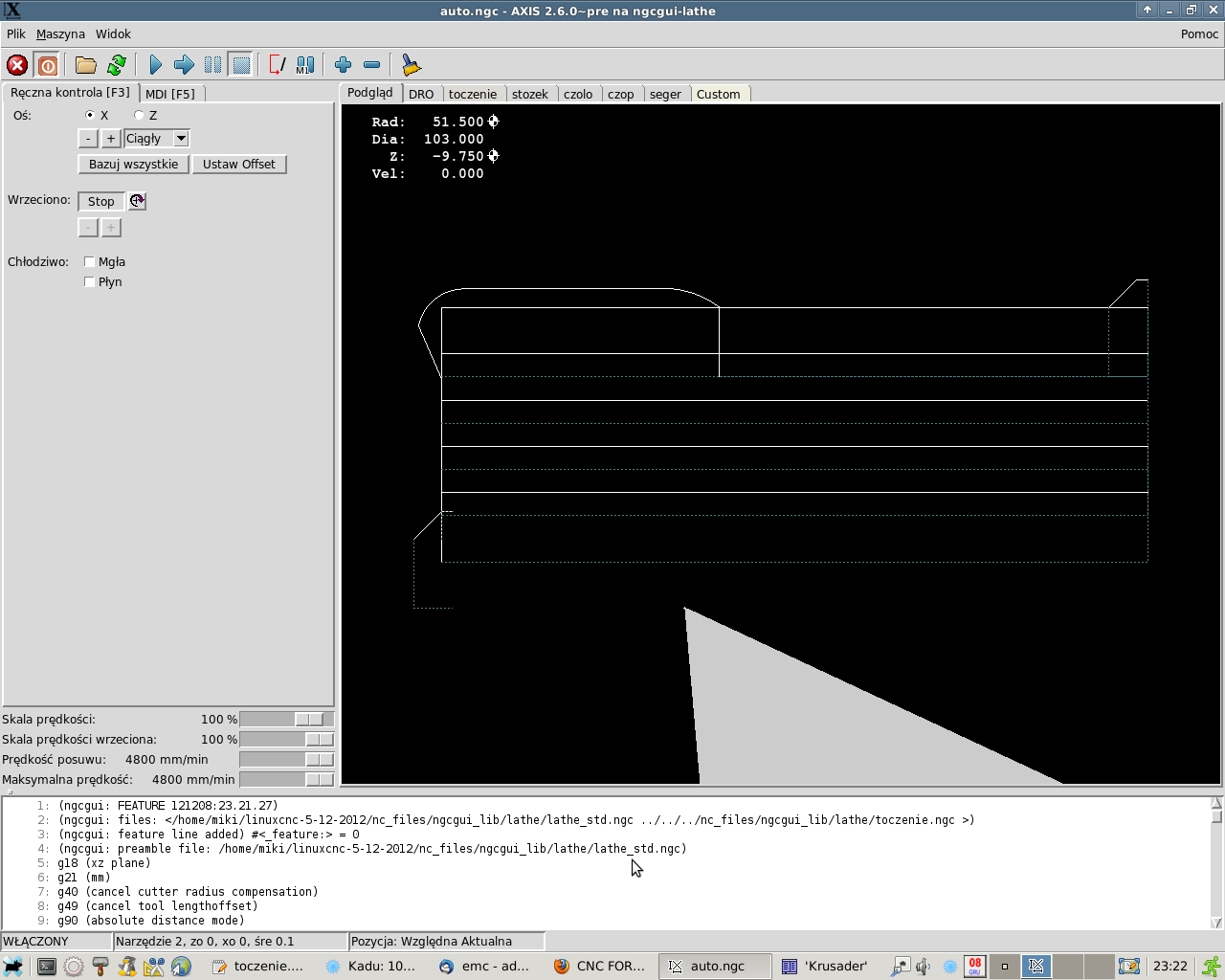Image resolution: width=1225 pixels, height=980 pixels.
Task: Open the czop tab
Action: pyautogui.click(x=621, y=94)
